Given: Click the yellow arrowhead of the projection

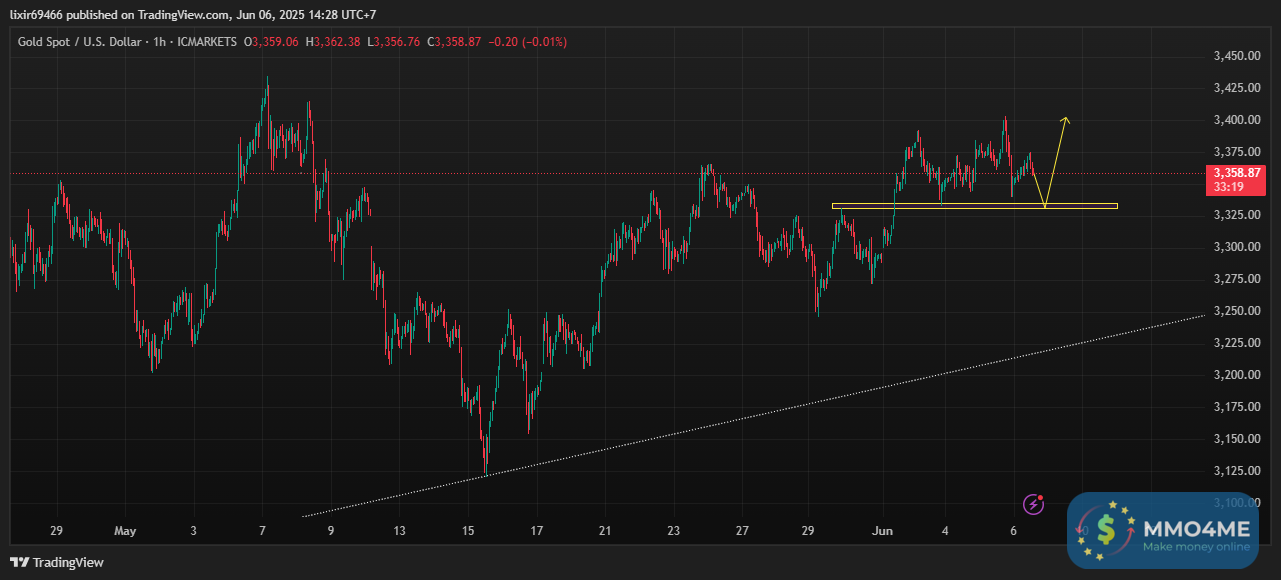Looking at the screenshot, I should [1065, 121].
